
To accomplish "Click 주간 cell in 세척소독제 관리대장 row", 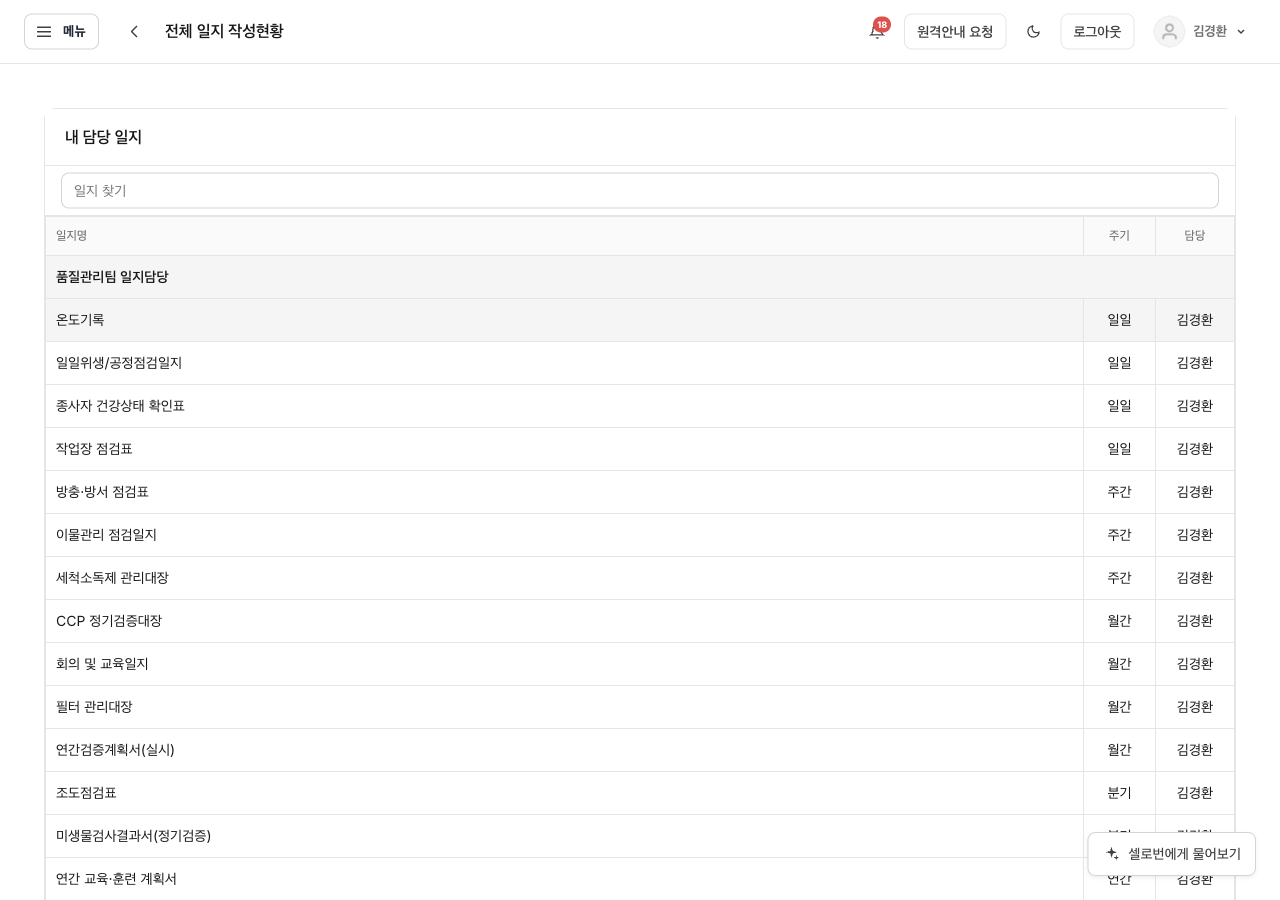I will [x=1119, y=578].
